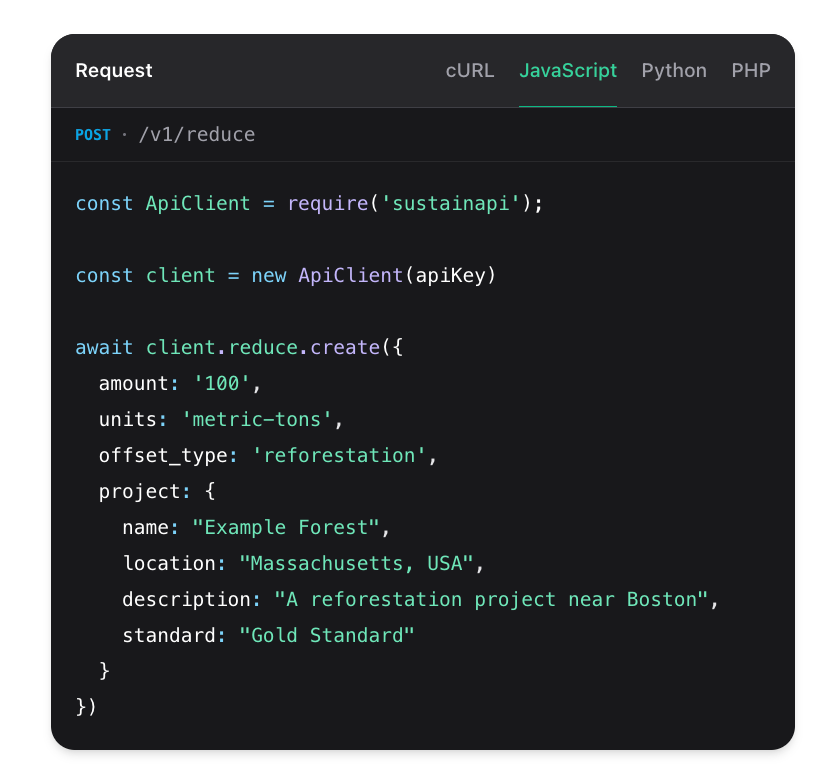Click the Request panel title
The width and height of the screenshot is (836, 784).
coord(114,71)
